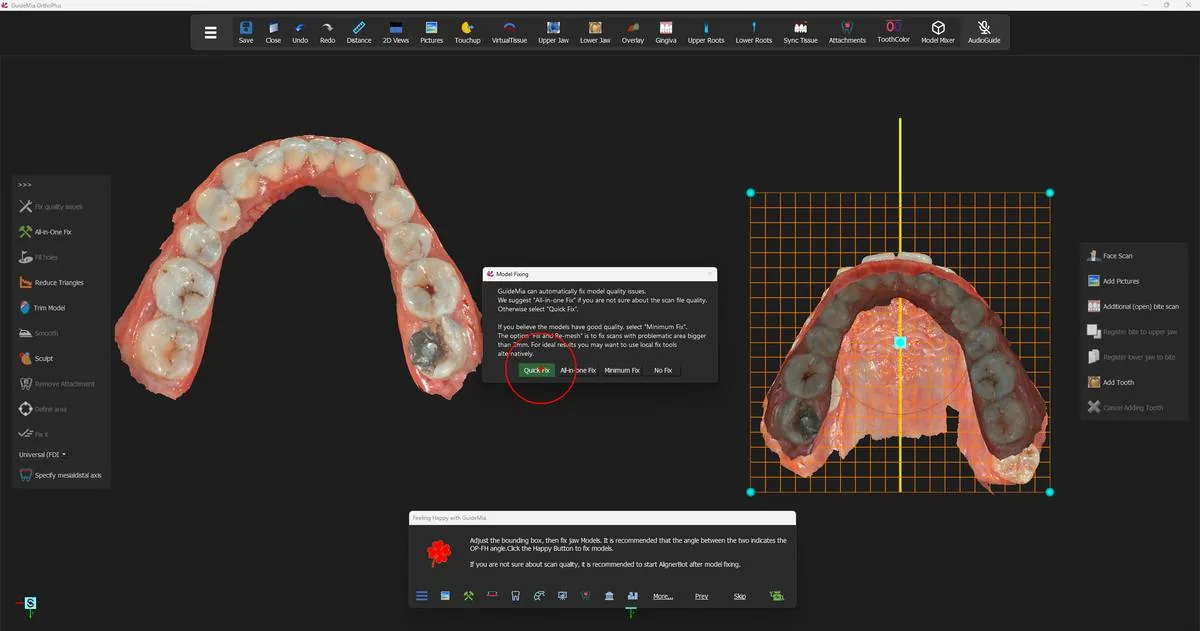Screen dimensions: 1200x631
Task: Open the 2D Views tool
Action: click(x=395, y=33)
